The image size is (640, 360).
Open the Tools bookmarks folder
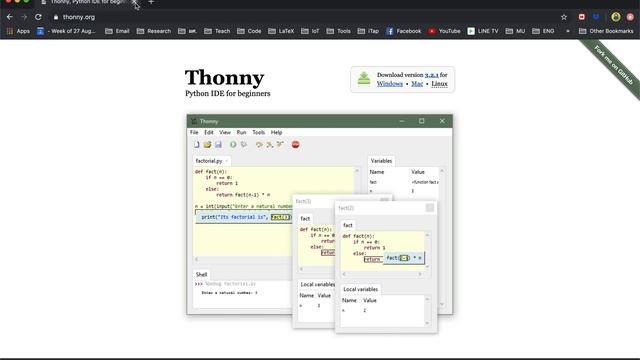[339, 31]
